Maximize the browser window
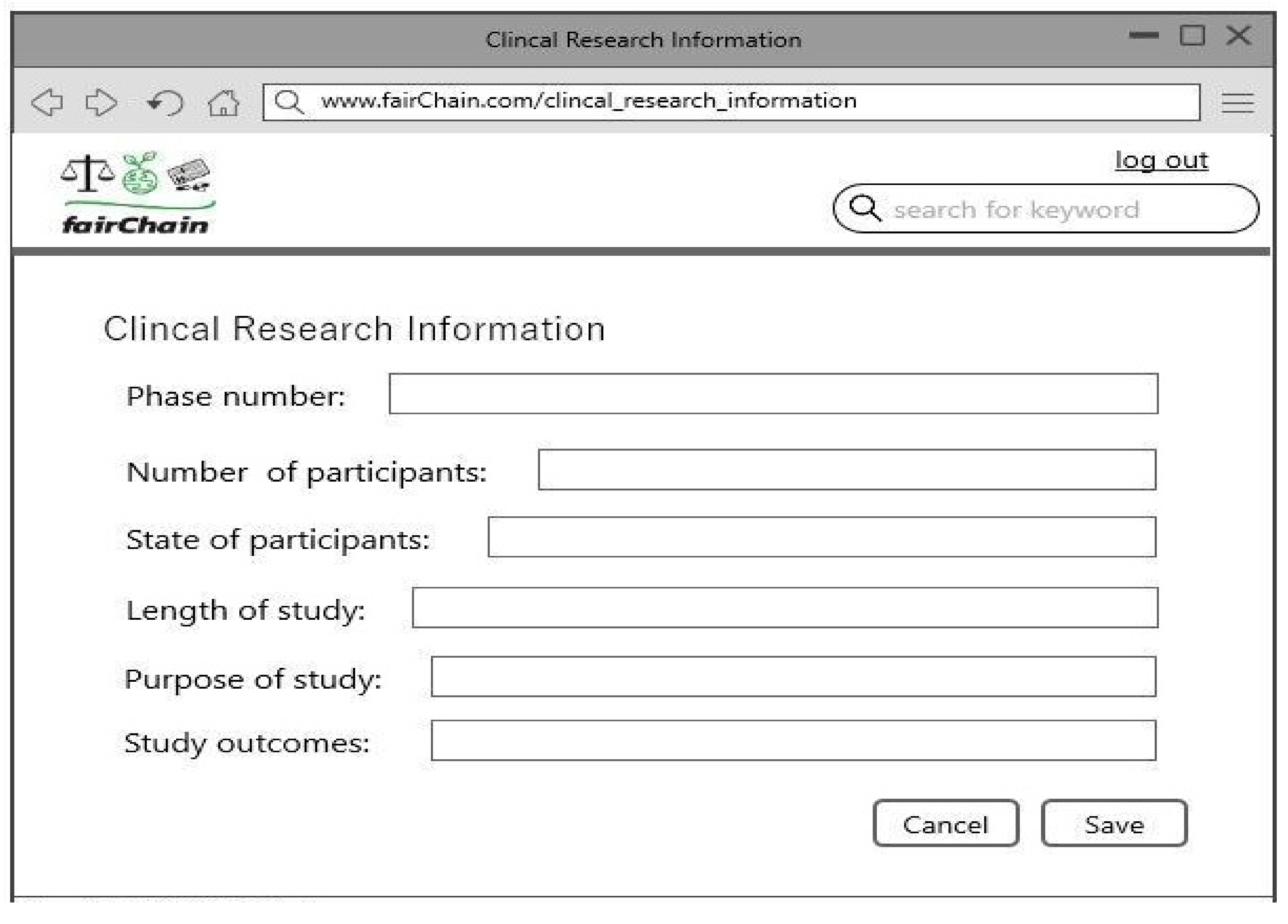Viewport: 1288px width, 924px height. point(1192,36)
